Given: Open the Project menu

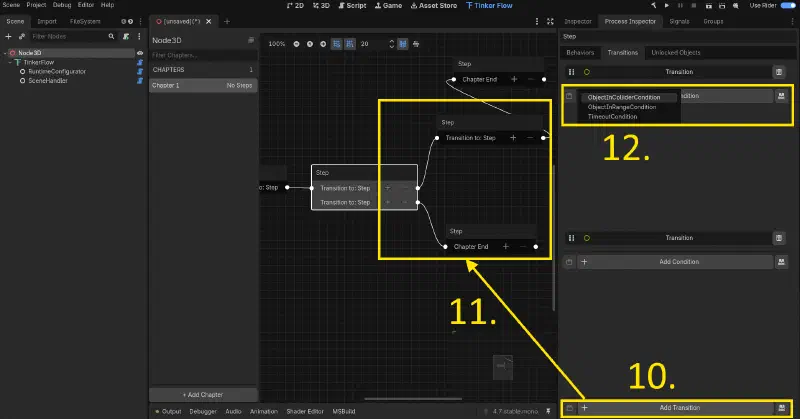Looking at the screenshot, I should pos(36,5).
